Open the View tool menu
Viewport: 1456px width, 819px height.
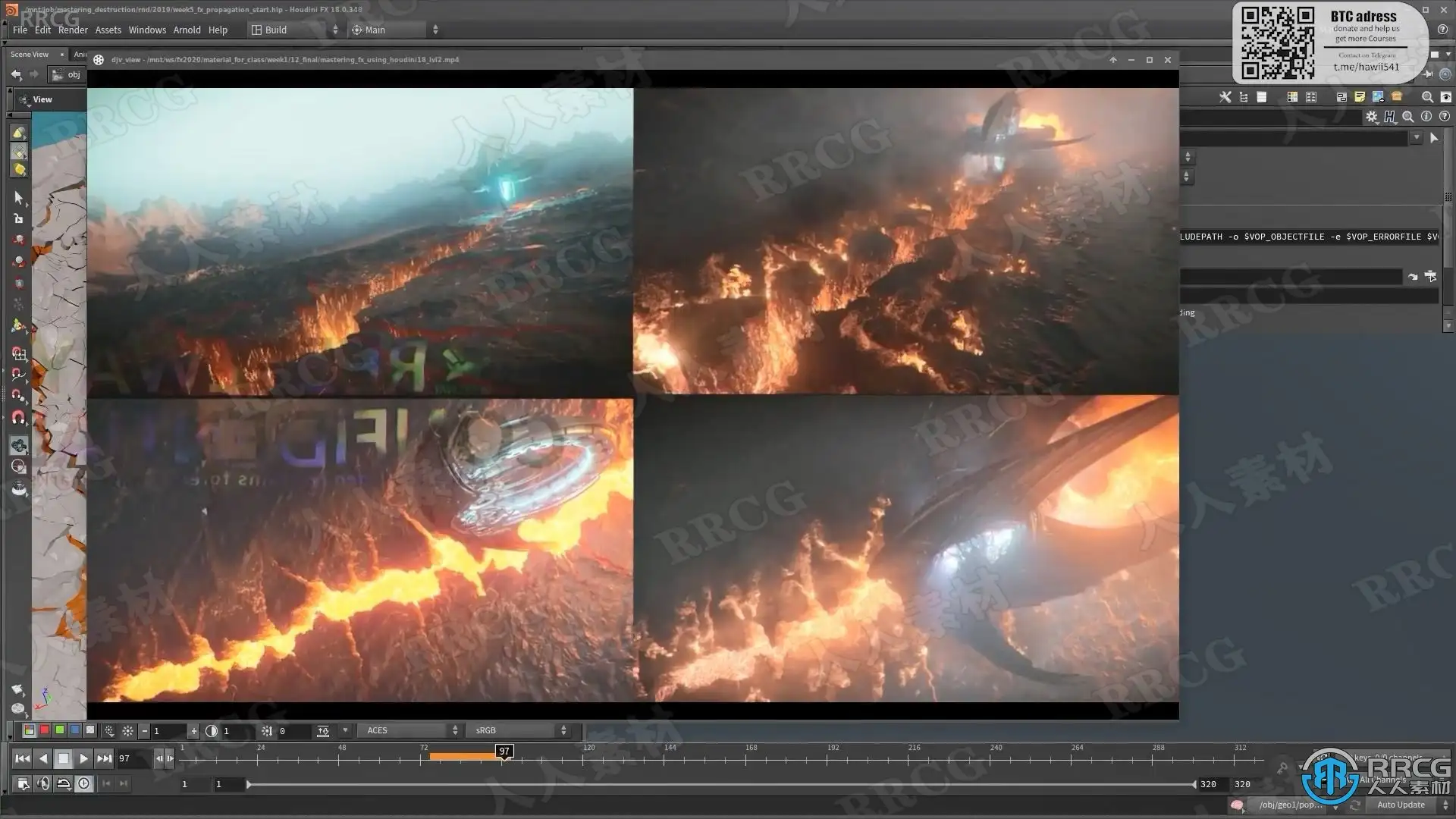coord(36,99)
